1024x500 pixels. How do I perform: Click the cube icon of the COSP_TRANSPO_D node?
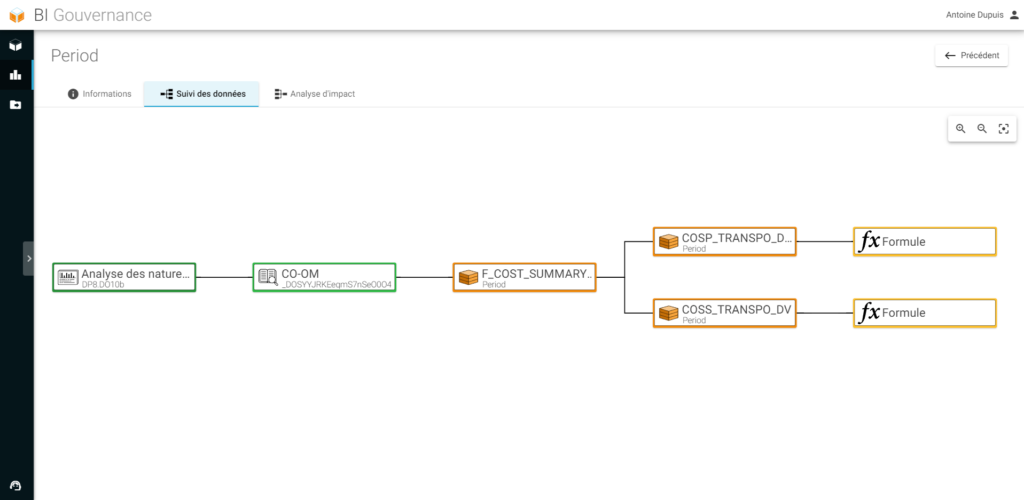pos(669,242)
